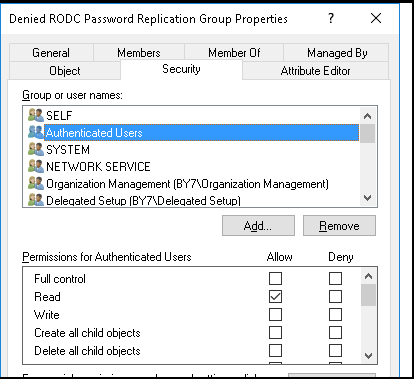The width and height of the screenshot is (414, 379).
Task: Tick Allow for Full control
Action: (275, 278)
